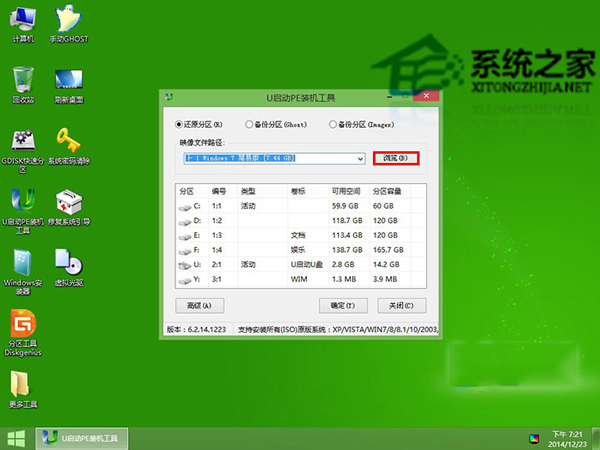Viewport: 600px width, 450px height.
Task: Click the U: drive icon in list
Action: coord(185,265)
